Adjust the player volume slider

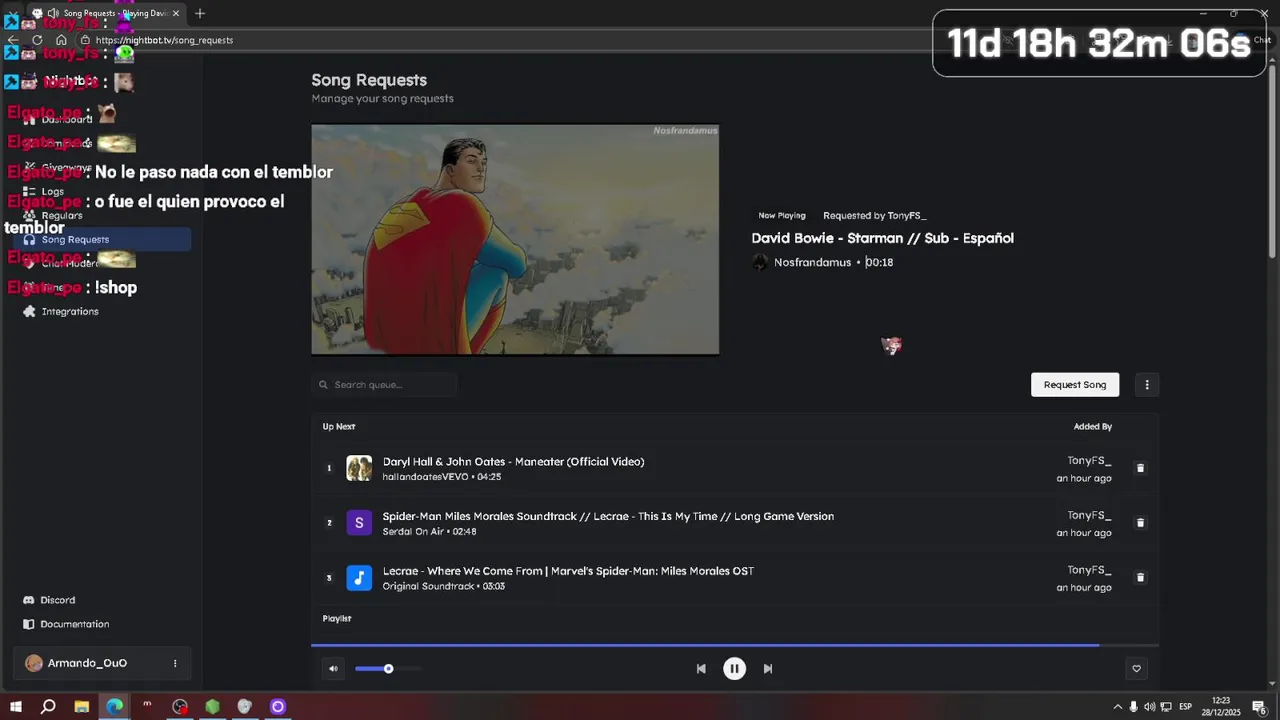point(388,669)
